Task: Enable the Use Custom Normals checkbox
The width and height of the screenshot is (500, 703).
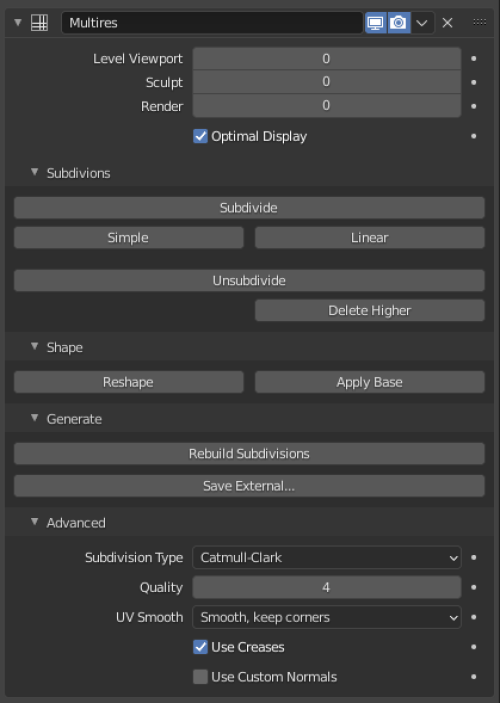Action: click(200, 677)
